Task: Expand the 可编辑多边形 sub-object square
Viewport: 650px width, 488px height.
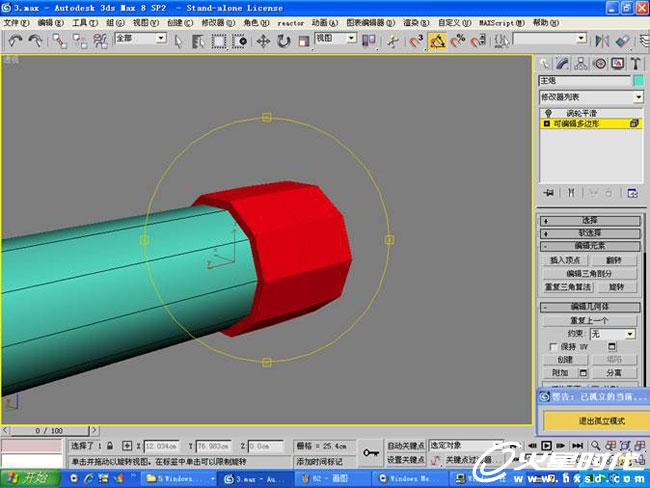Action: pos(547,124)
